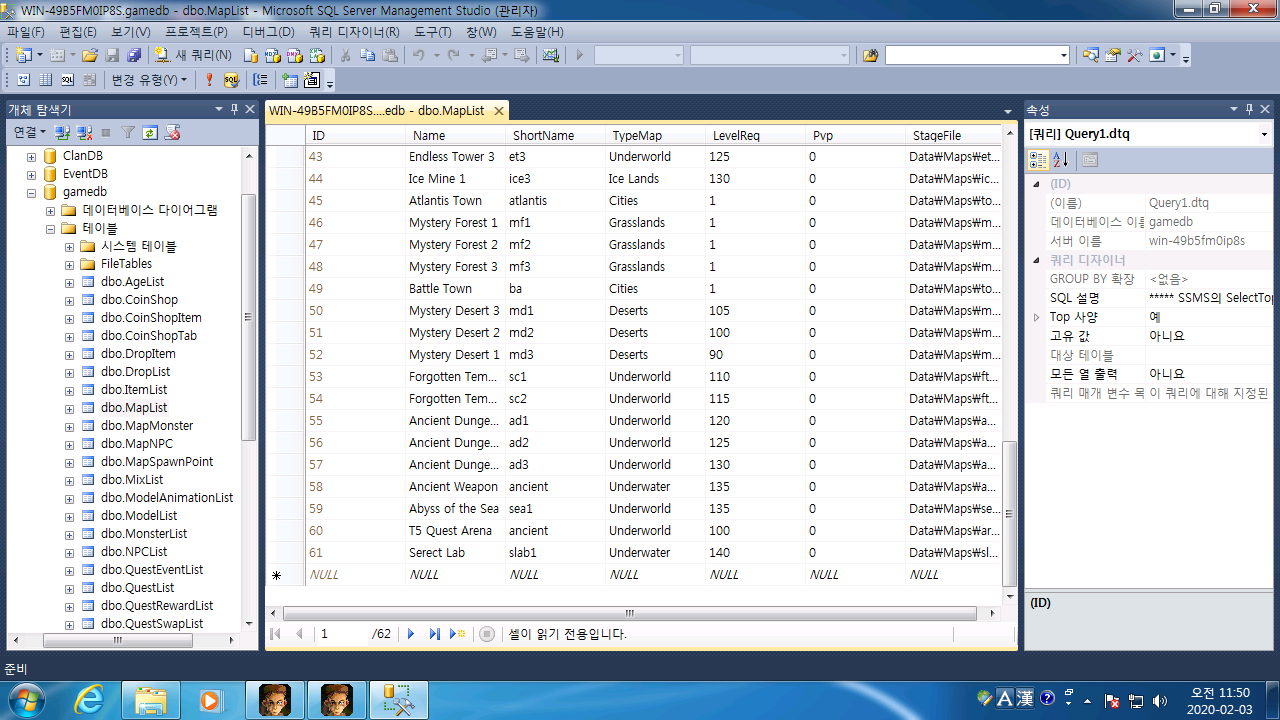Open Windows Explorer folder from taskbar
1280x720 pixels.
tap(152, 700)
